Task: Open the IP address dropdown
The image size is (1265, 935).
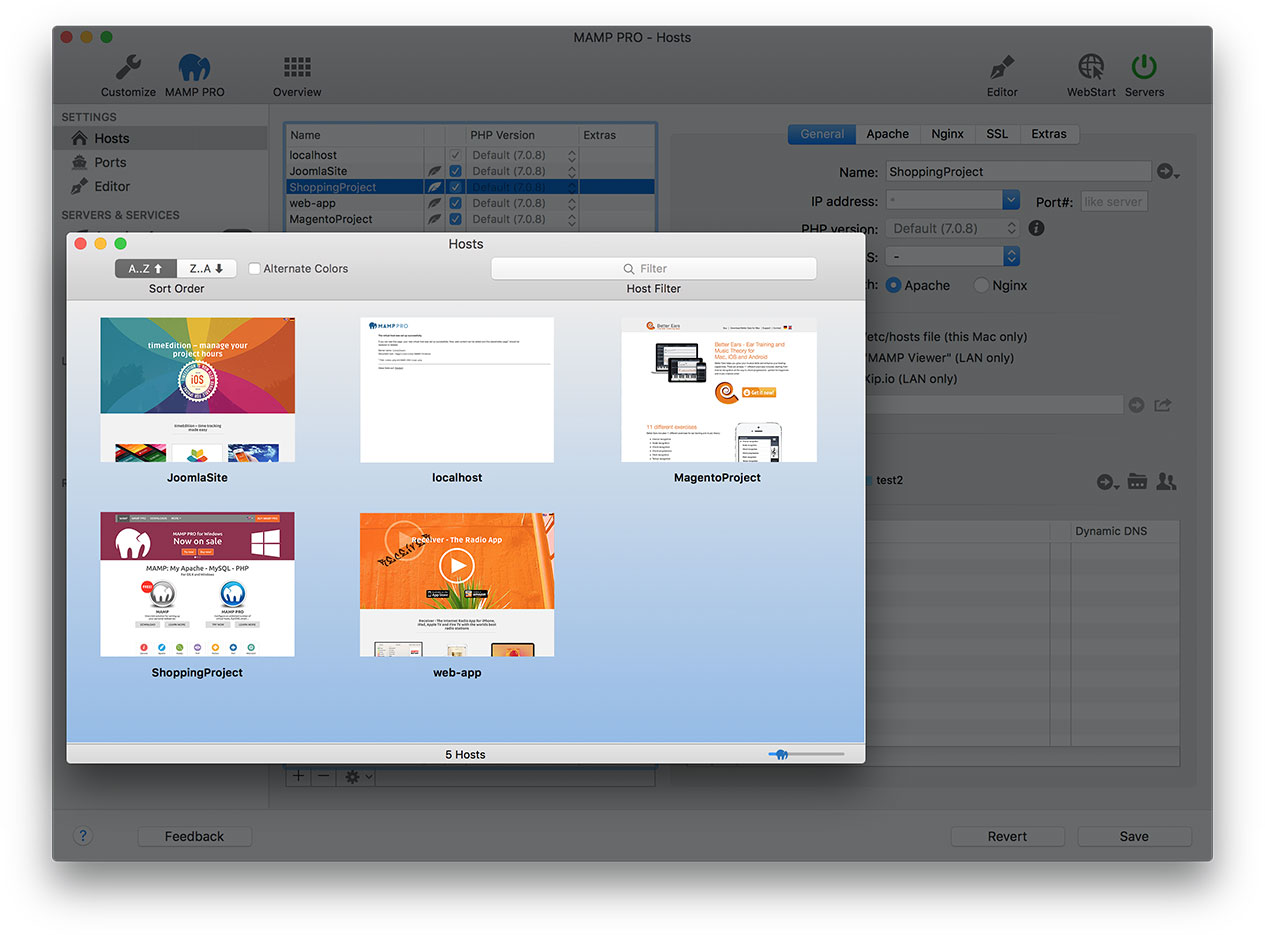Action: click(1011, 200)
